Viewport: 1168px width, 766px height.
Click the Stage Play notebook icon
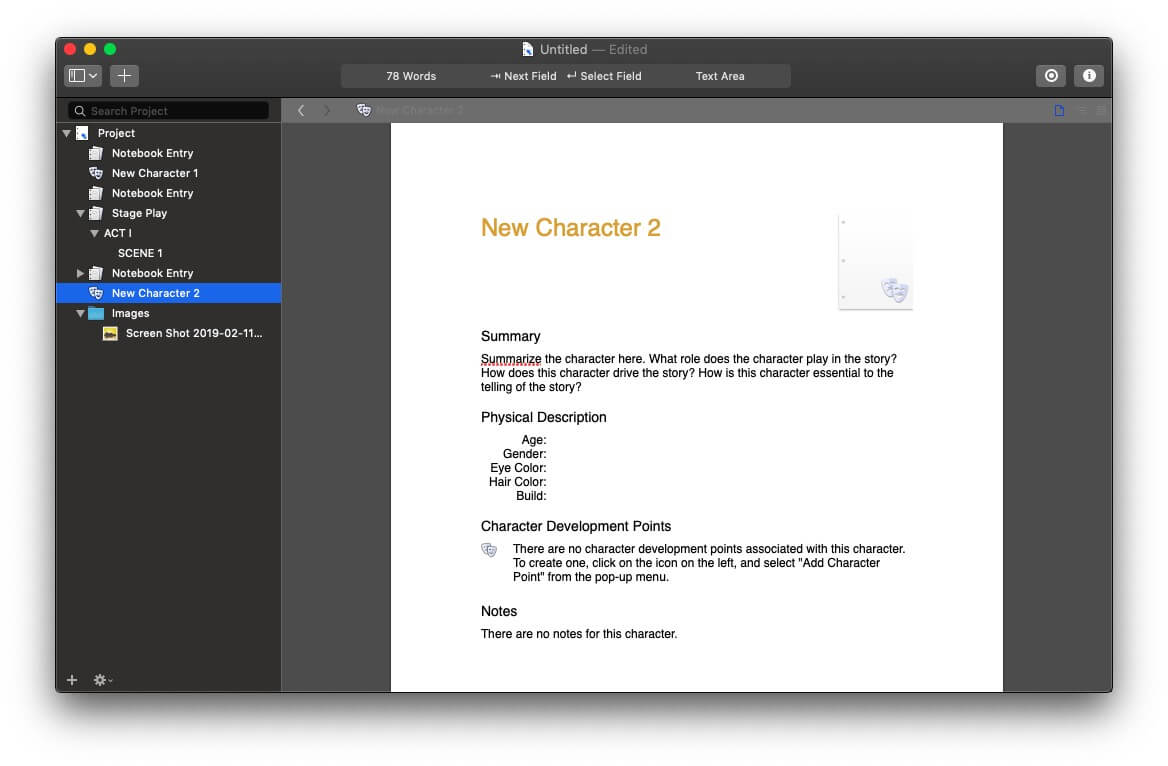tap(96, 213)
